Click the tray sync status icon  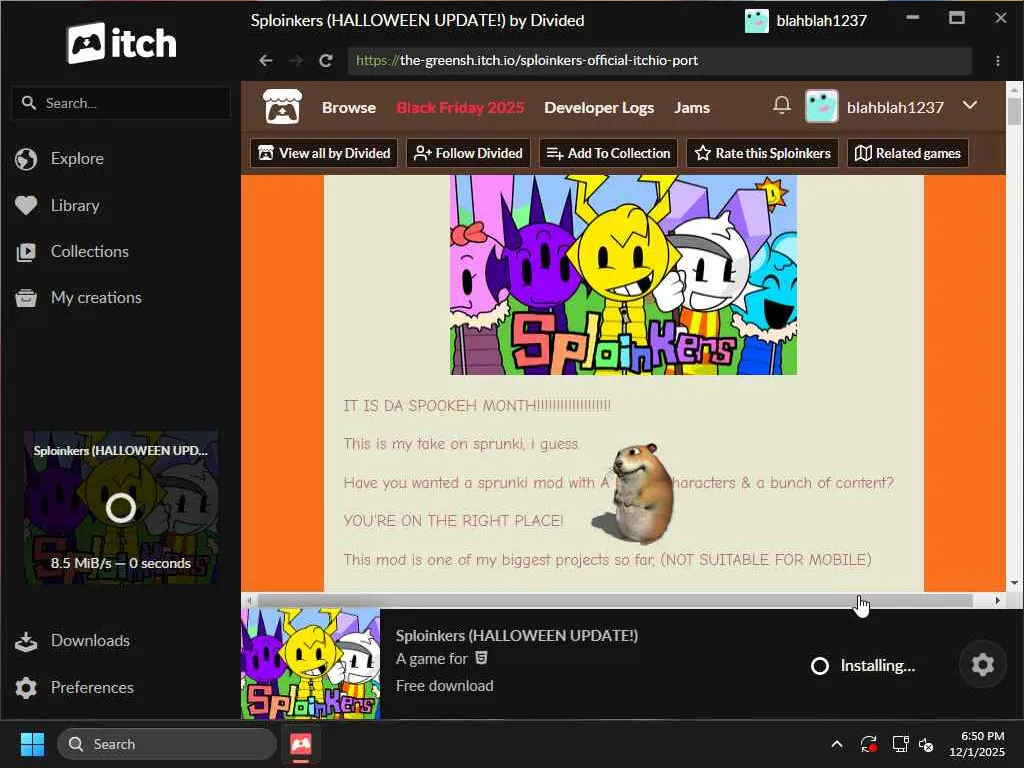(x=869, y=744)
